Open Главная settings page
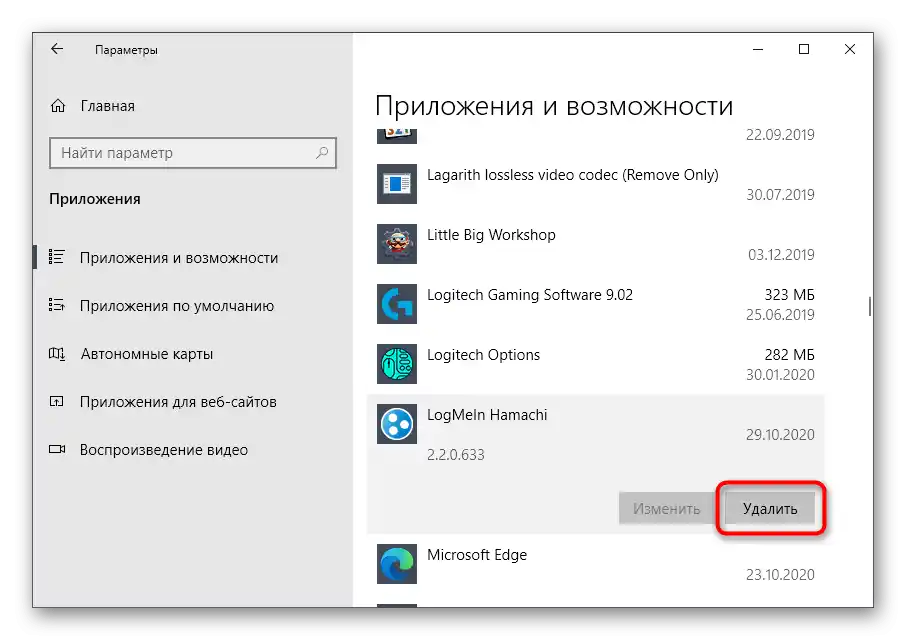The width and height of the screenshot is (906, 640). click(x=107, y=106)
